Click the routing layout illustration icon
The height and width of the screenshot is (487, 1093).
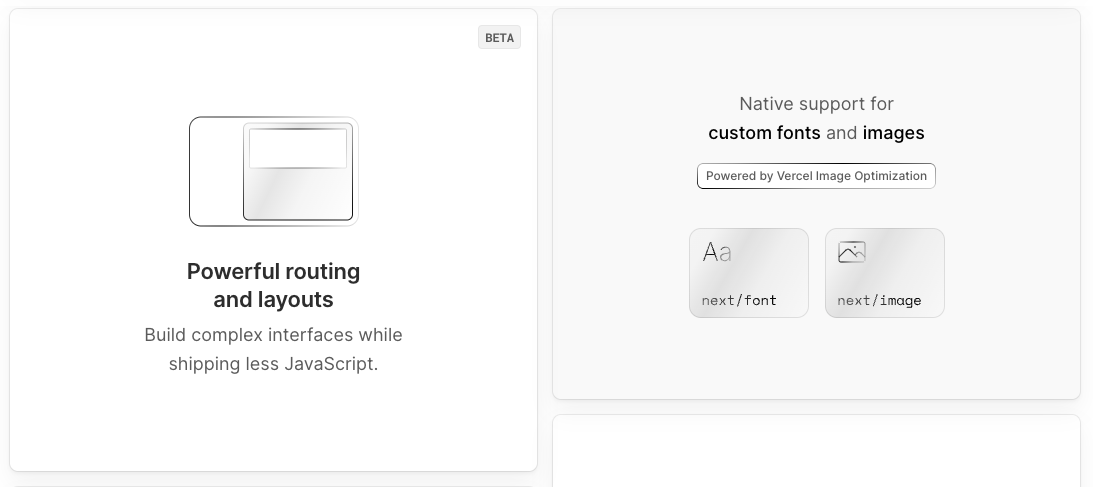point(273,171)
